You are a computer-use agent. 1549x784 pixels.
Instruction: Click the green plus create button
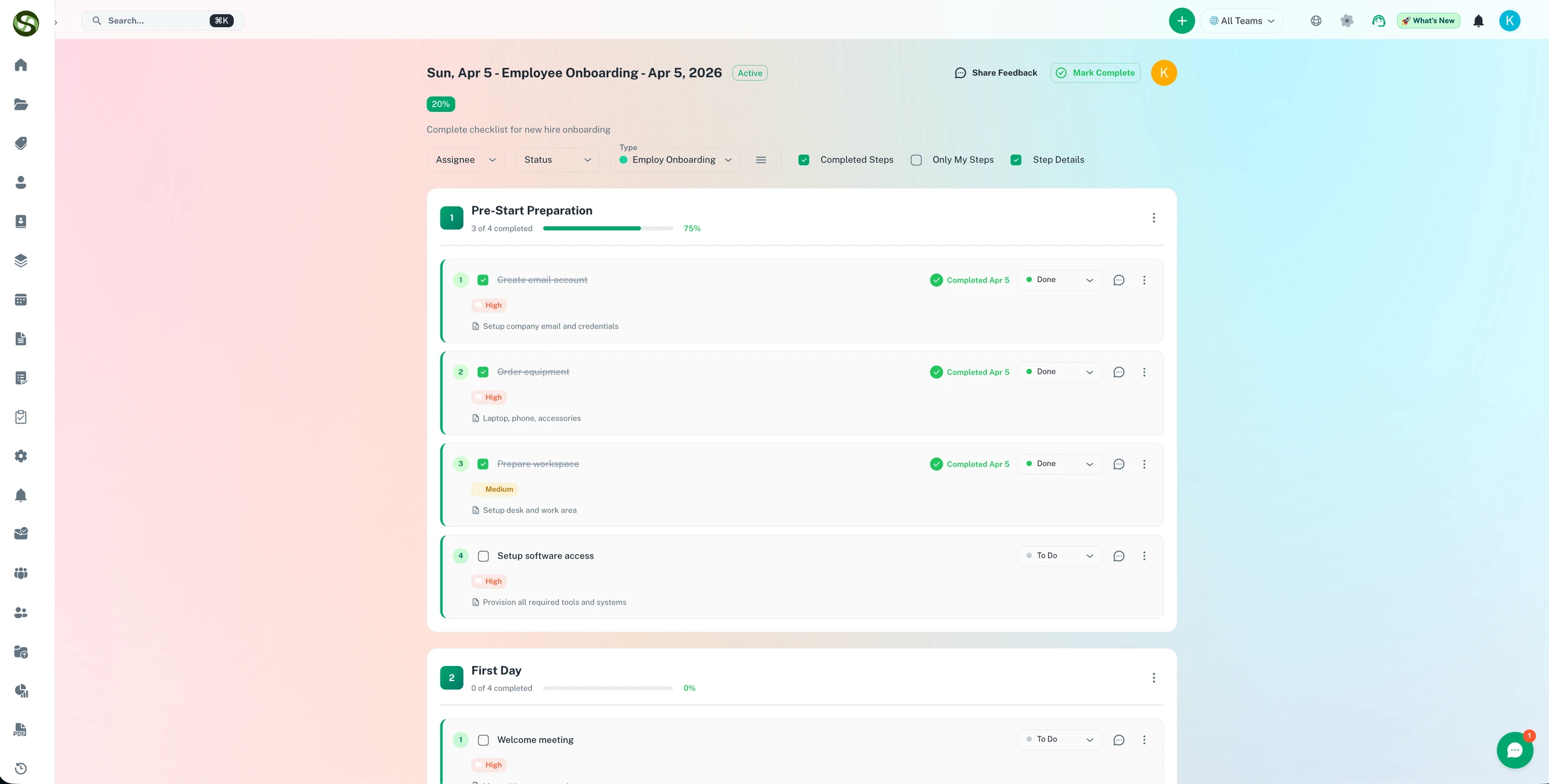click(1182, 21)
